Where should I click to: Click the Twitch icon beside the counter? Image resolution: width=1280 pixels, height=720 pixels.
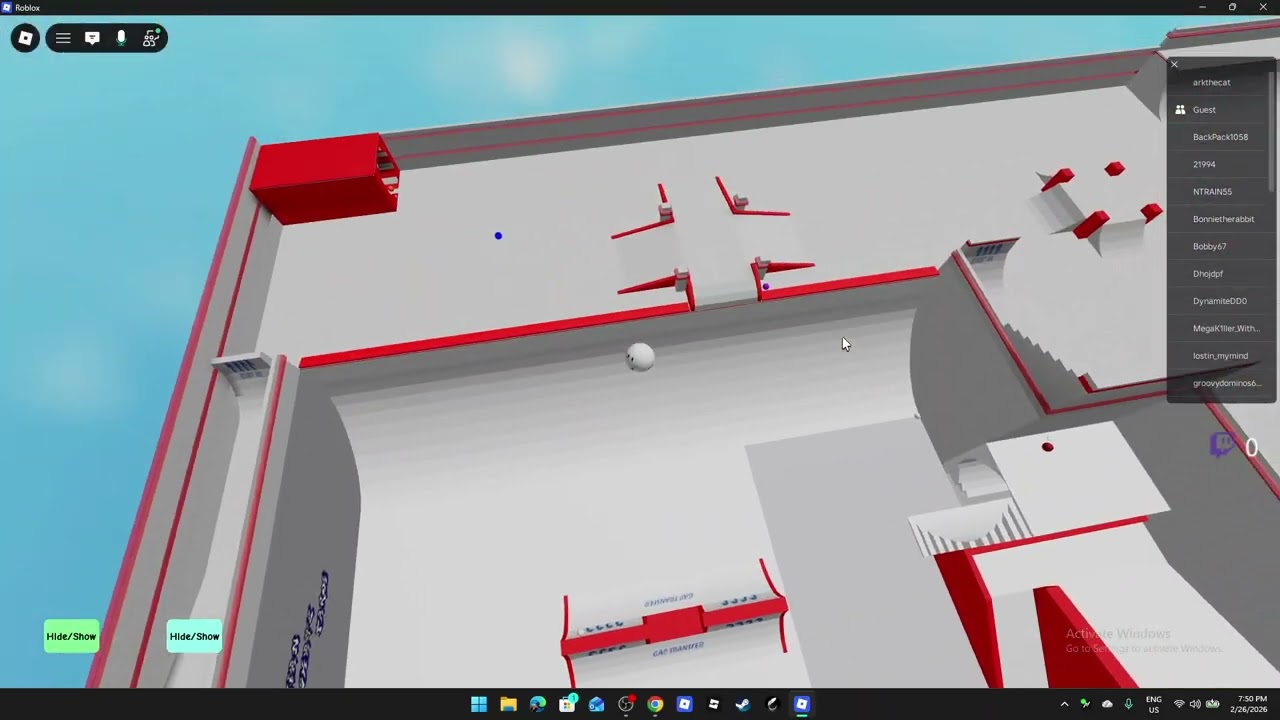[1222, 445]
